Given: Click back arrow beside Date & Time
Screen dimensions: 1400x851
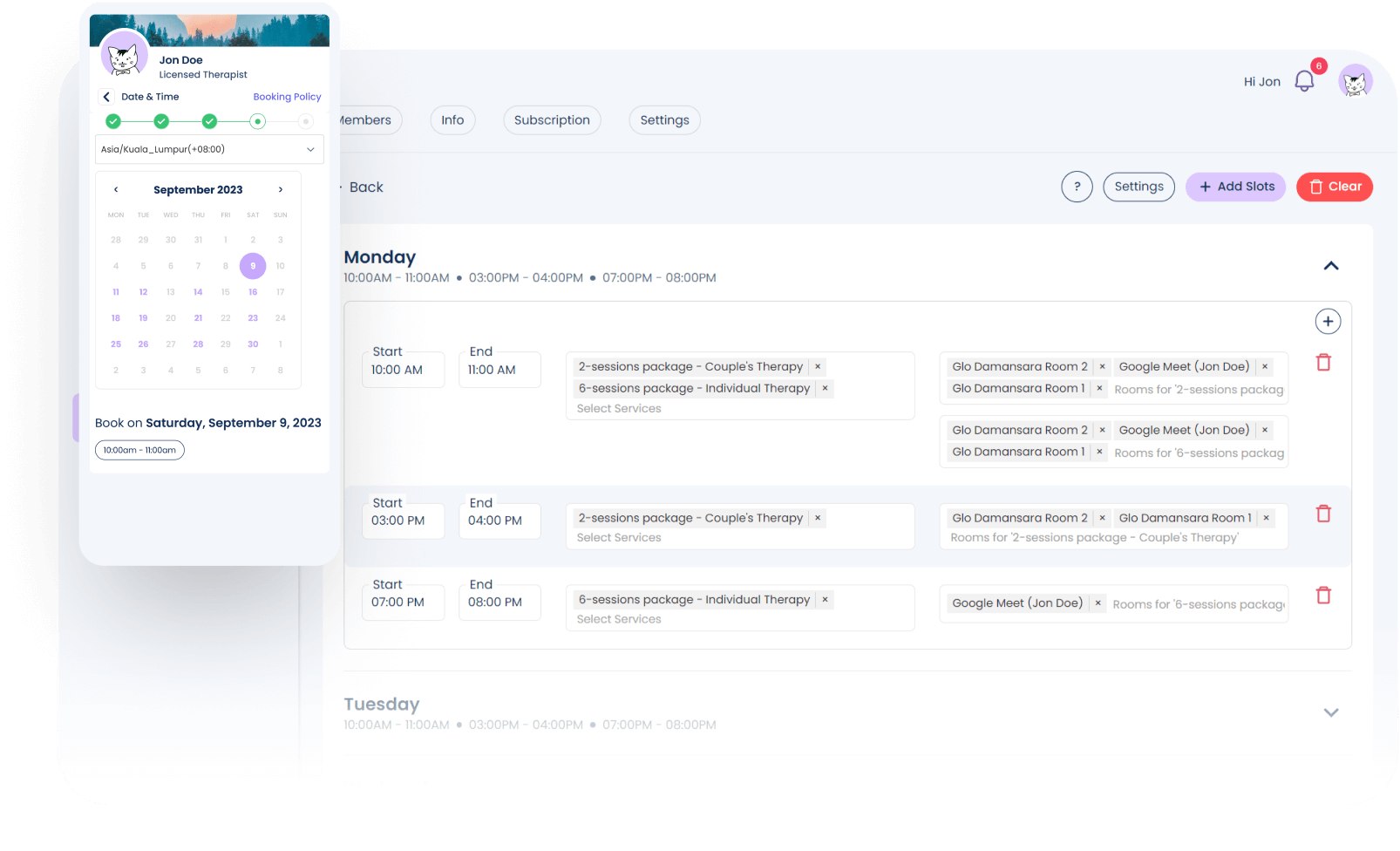Looking at the screenshot, I should click(x=106, y=97).
